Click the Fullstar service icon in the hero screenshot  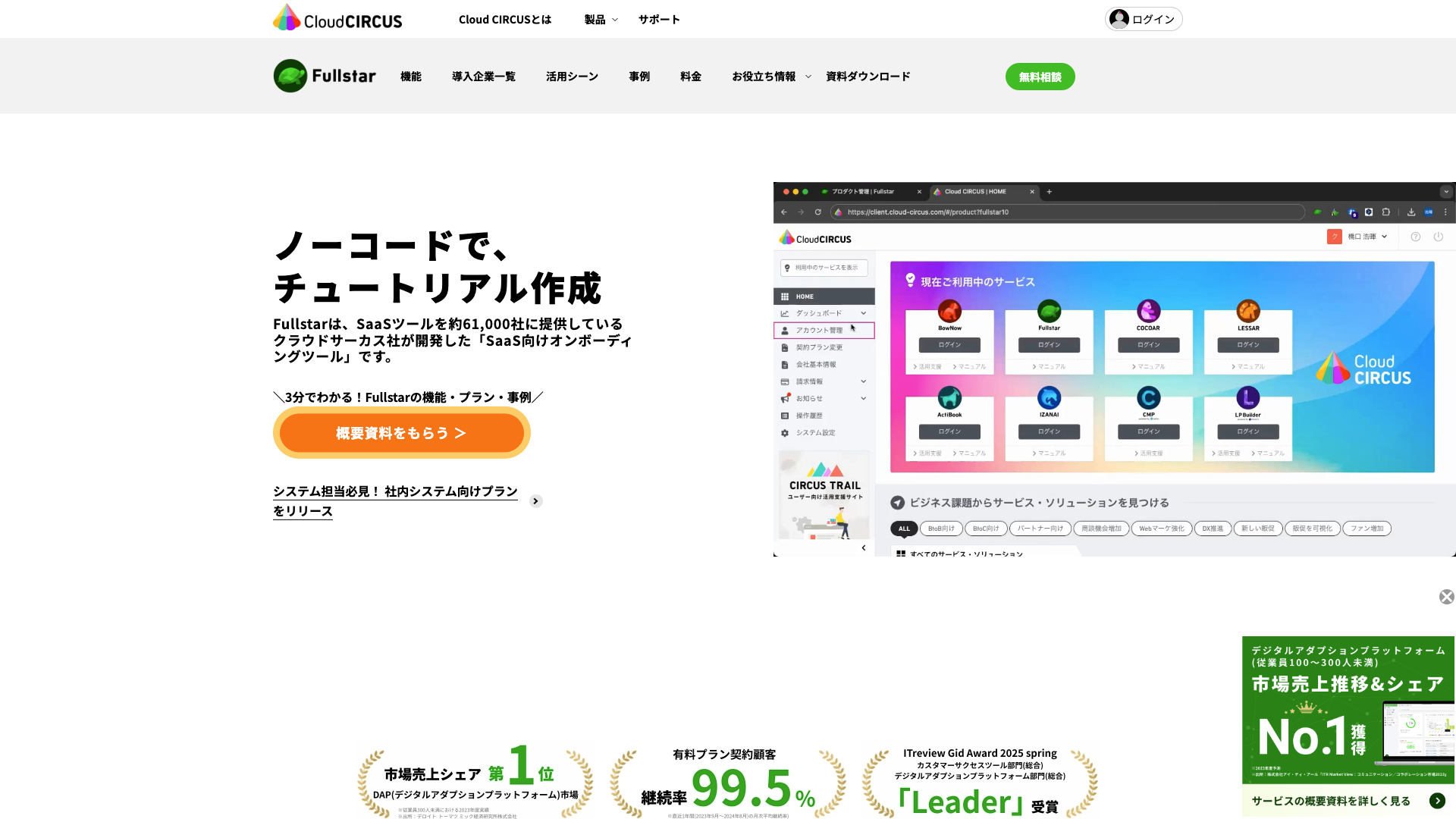tap(1050, 311)
